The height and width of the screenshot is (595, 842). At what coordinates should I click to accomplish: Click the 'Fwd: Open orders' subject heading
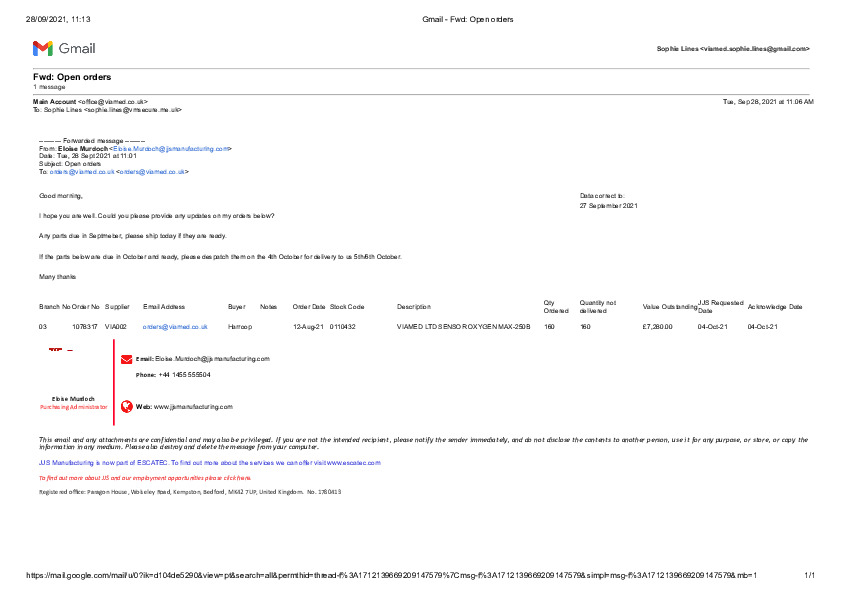(x=72, y=77)
